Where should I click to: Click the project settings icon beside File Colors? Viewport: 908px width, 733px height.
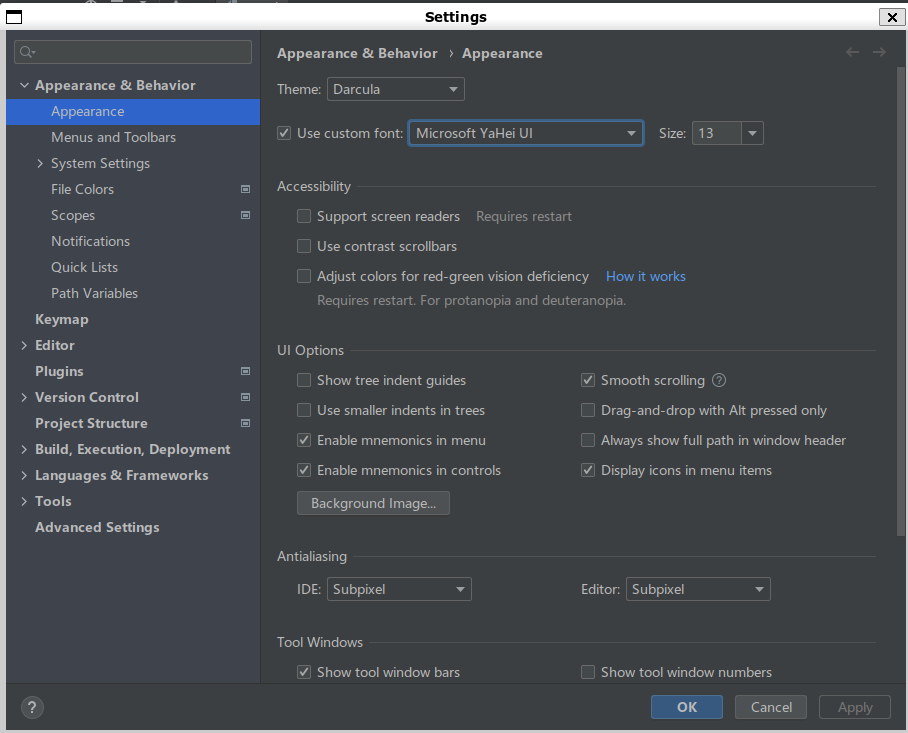[245, 189]
